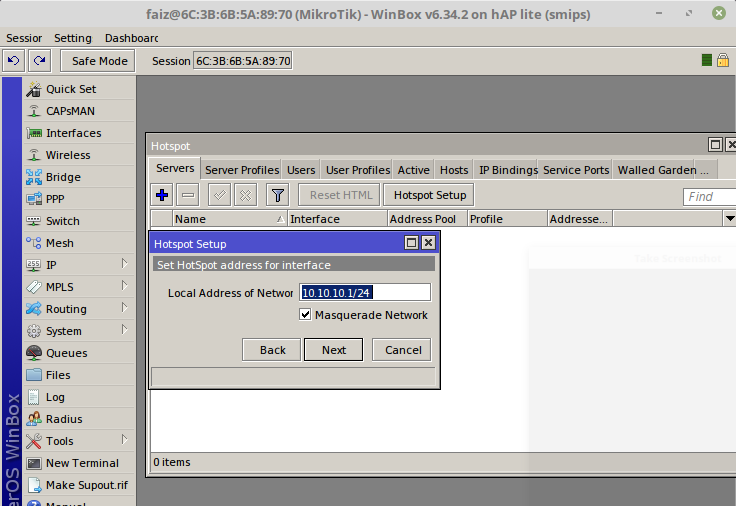Click the cross disable icon in Hotspot toolbar
Viewport: 736px width, 506px height.
click(245, 195)
